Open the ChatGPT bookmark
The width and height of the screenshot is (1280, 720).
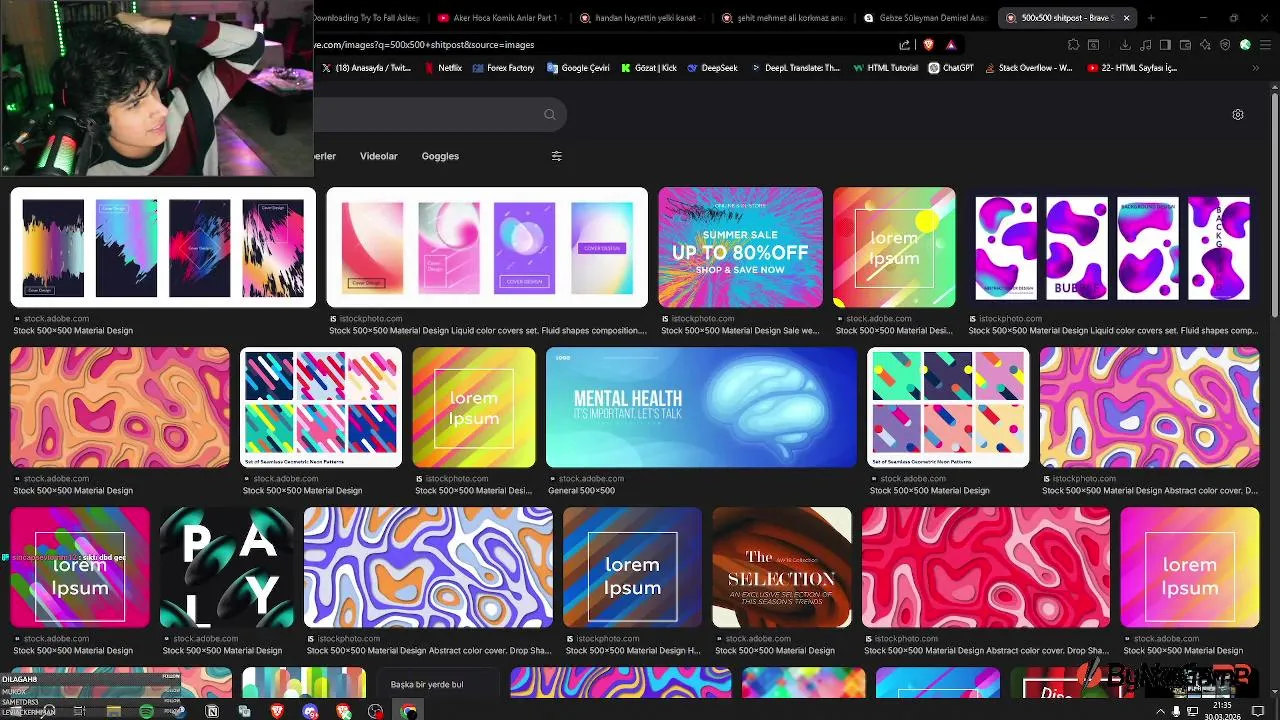[x=951, y=68]
